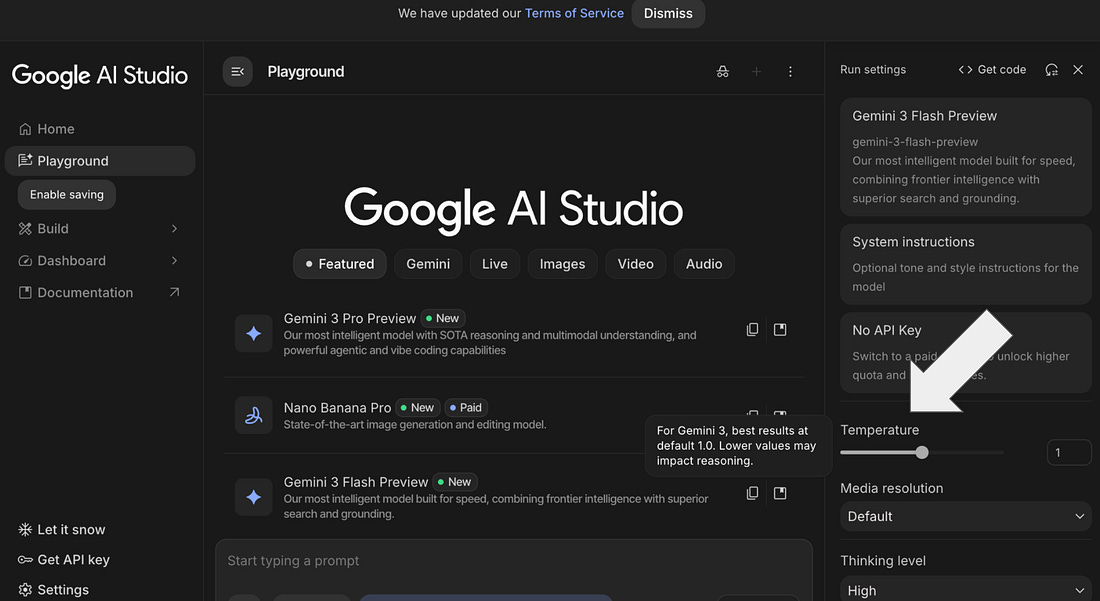Image resolution: width=1100 pixels, height=601 pixels.
Task: Select the Live filter tab
Action: click(495, 264)
